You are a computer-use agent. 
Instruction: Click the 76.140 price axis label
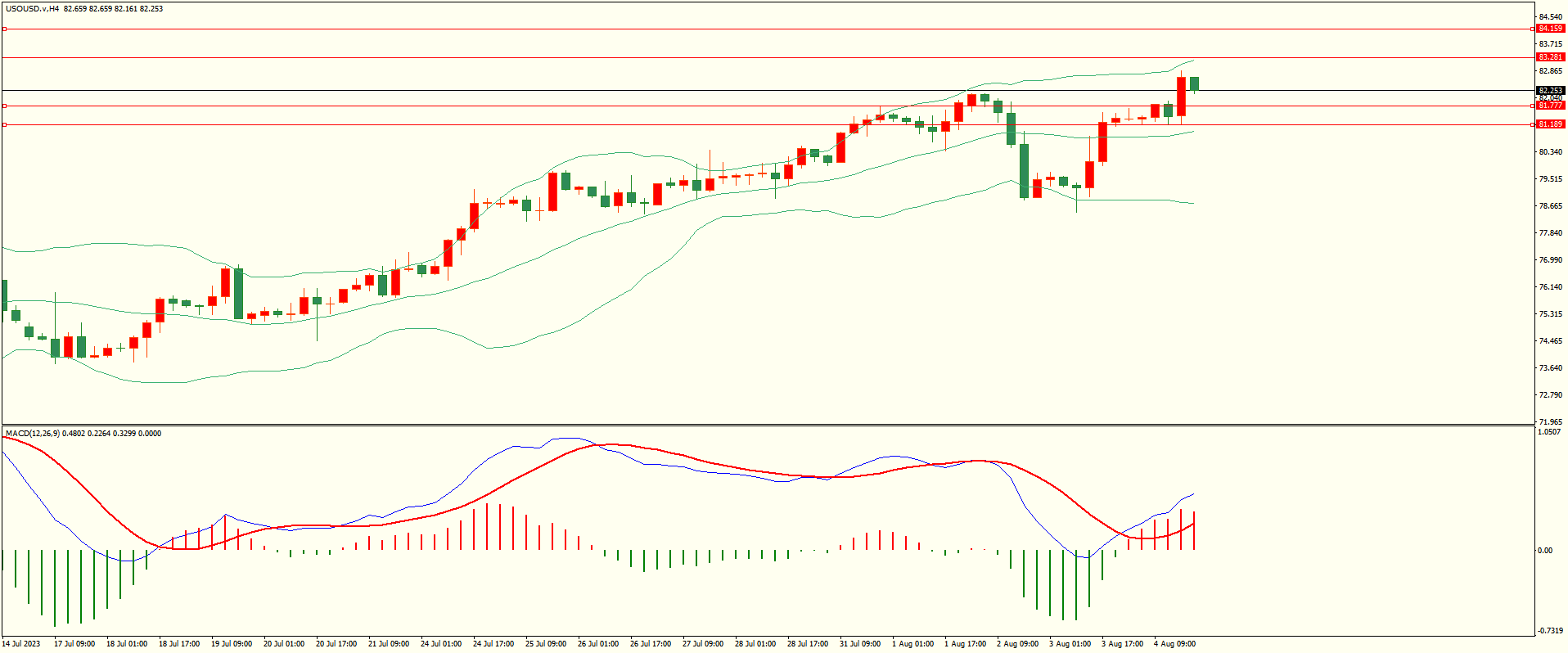tap(1550, 287)
